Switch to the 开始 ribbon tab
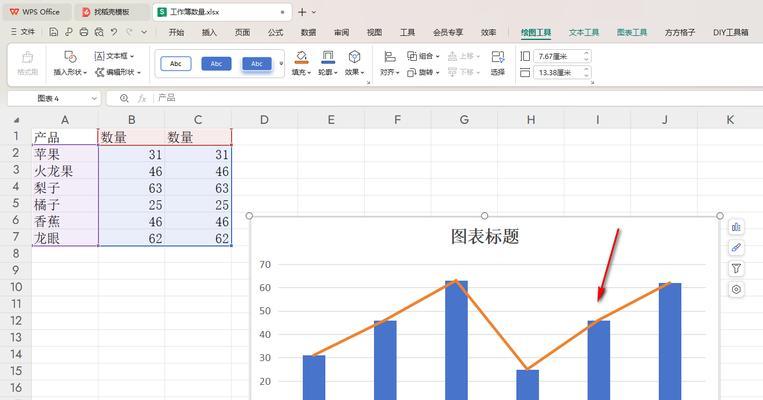 (x=176, y=32)
